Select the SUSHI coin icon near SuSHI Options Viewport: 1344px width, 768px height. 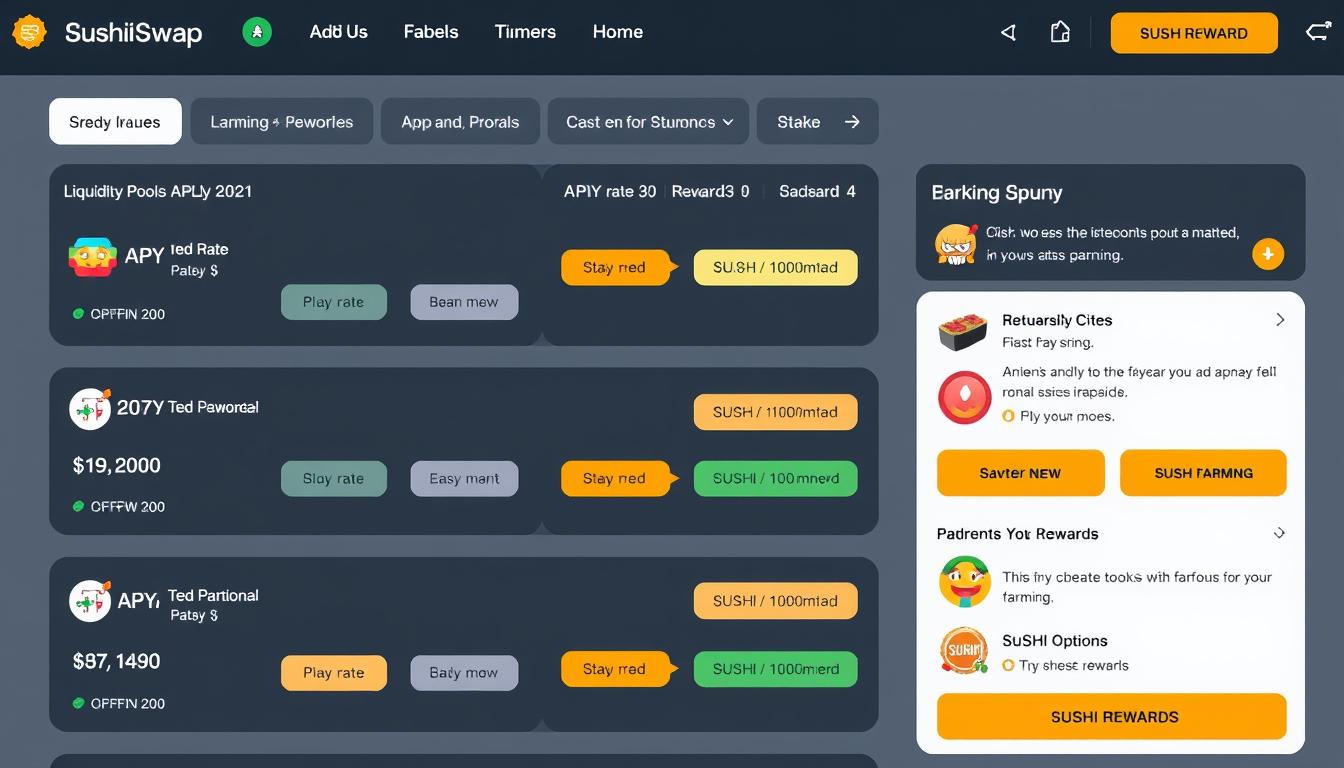pyautogui.click(x=963, y=648)
